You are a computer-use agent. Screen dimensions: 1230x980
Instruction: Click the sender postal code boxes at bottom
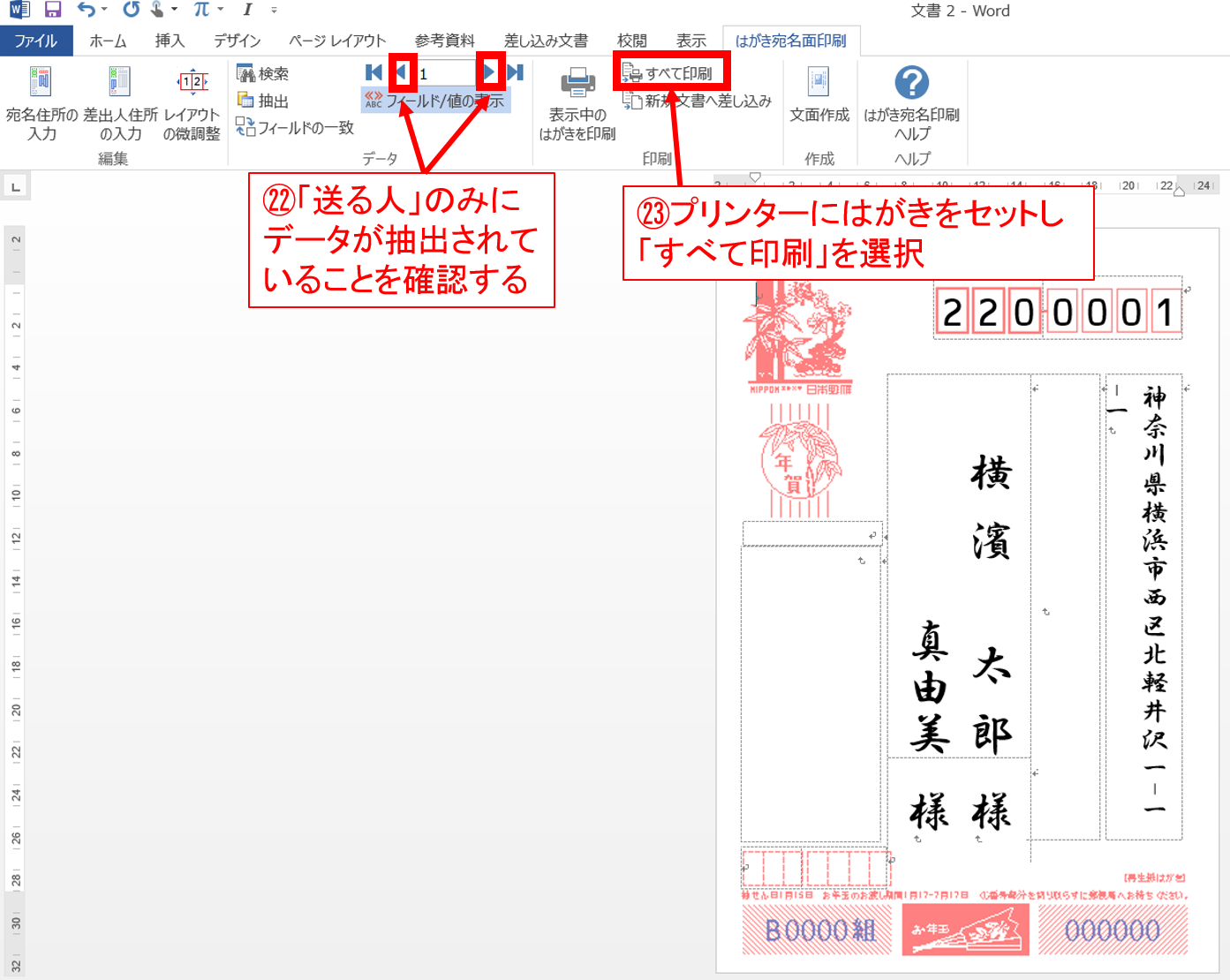[x=816, y=868]
